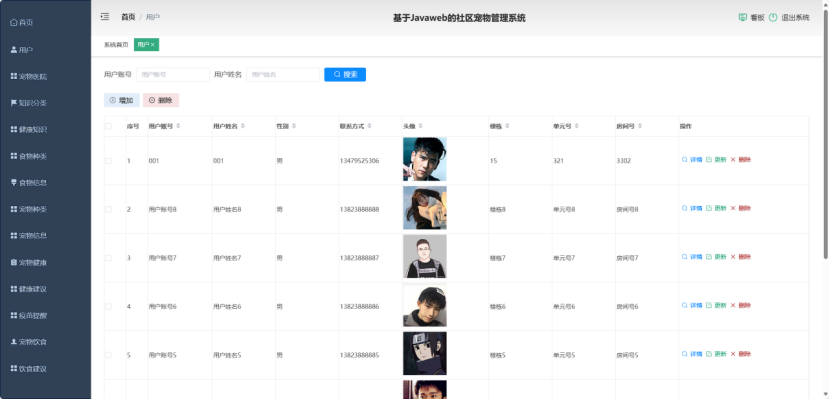Sort table by 性别 column arrows
Screen dimensions: 829x399
(294, 126)
